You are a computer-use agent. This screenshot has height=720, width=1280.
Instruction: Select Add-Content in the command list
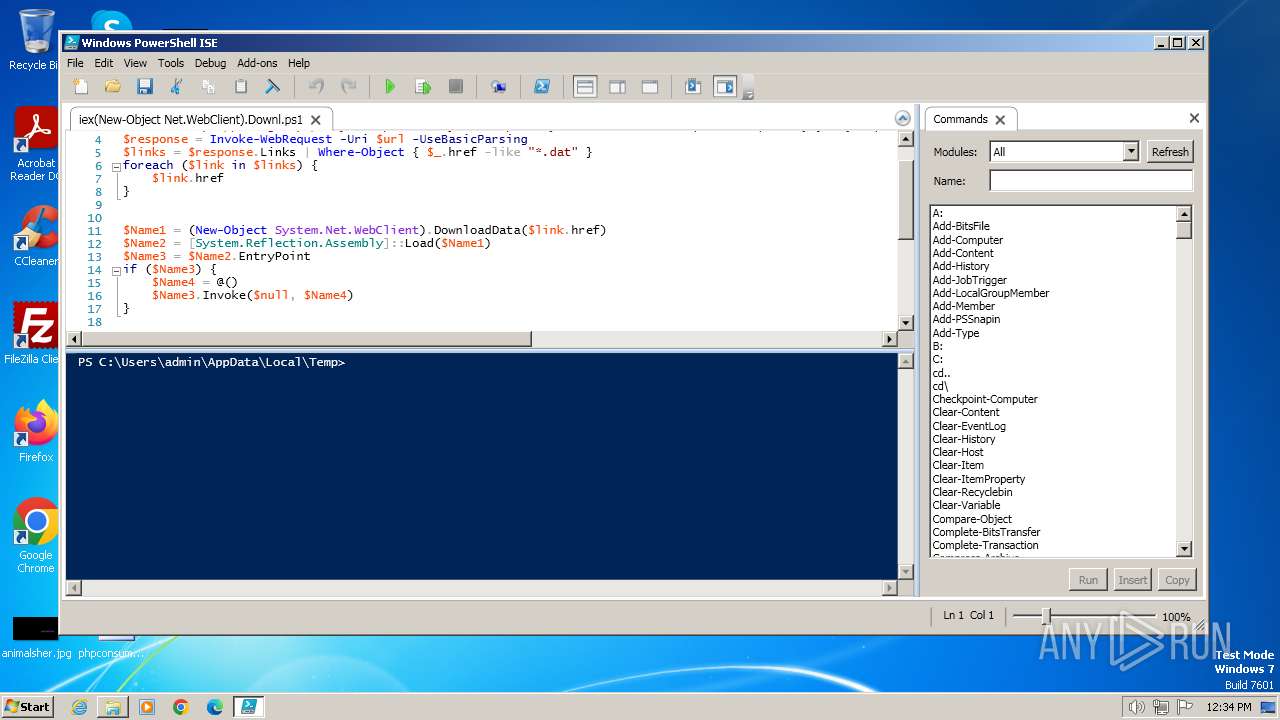pos(963,253)
